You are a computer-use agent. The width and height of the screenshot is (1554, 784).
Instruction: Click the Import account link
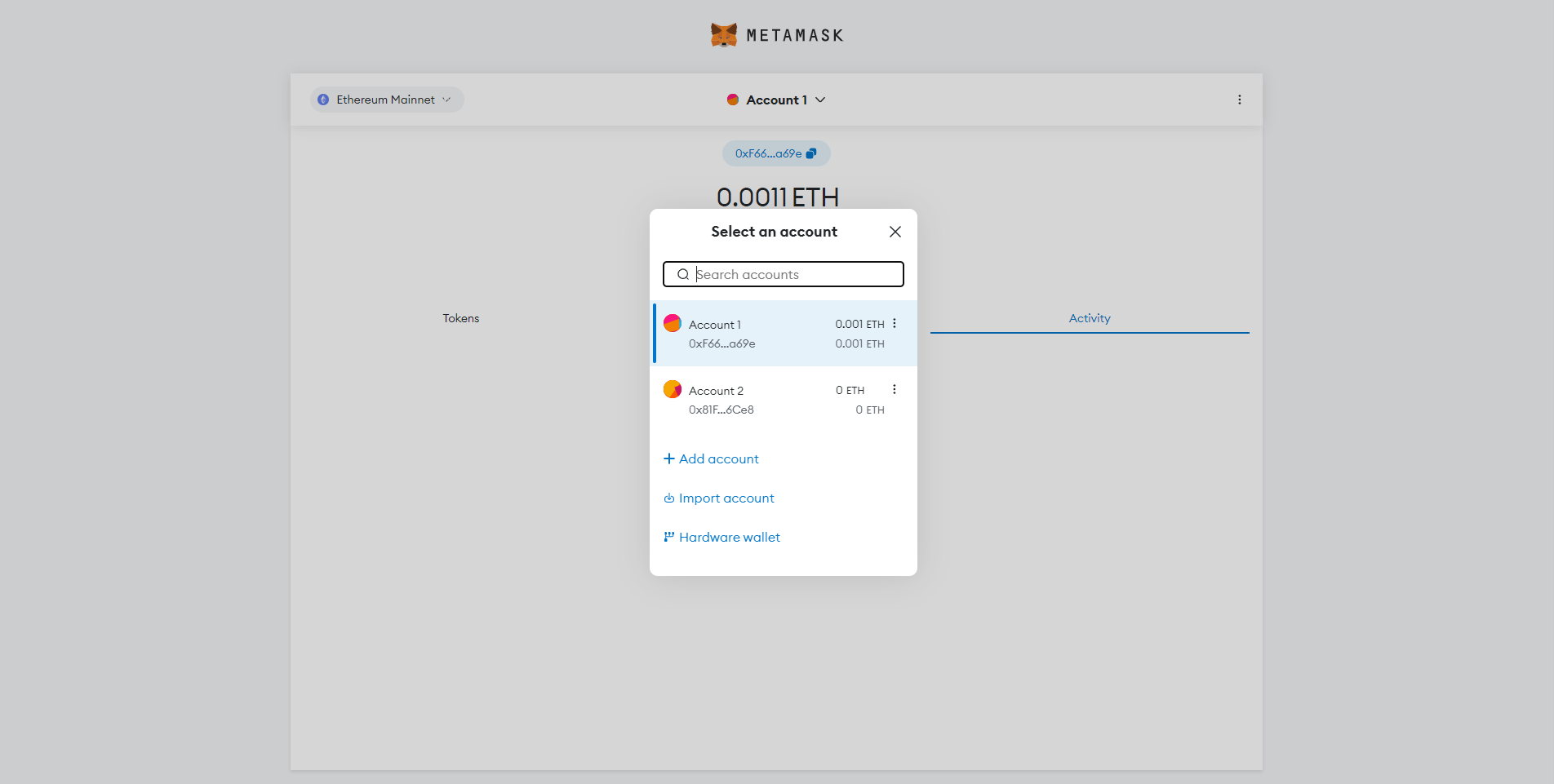[x=719, y=498]
